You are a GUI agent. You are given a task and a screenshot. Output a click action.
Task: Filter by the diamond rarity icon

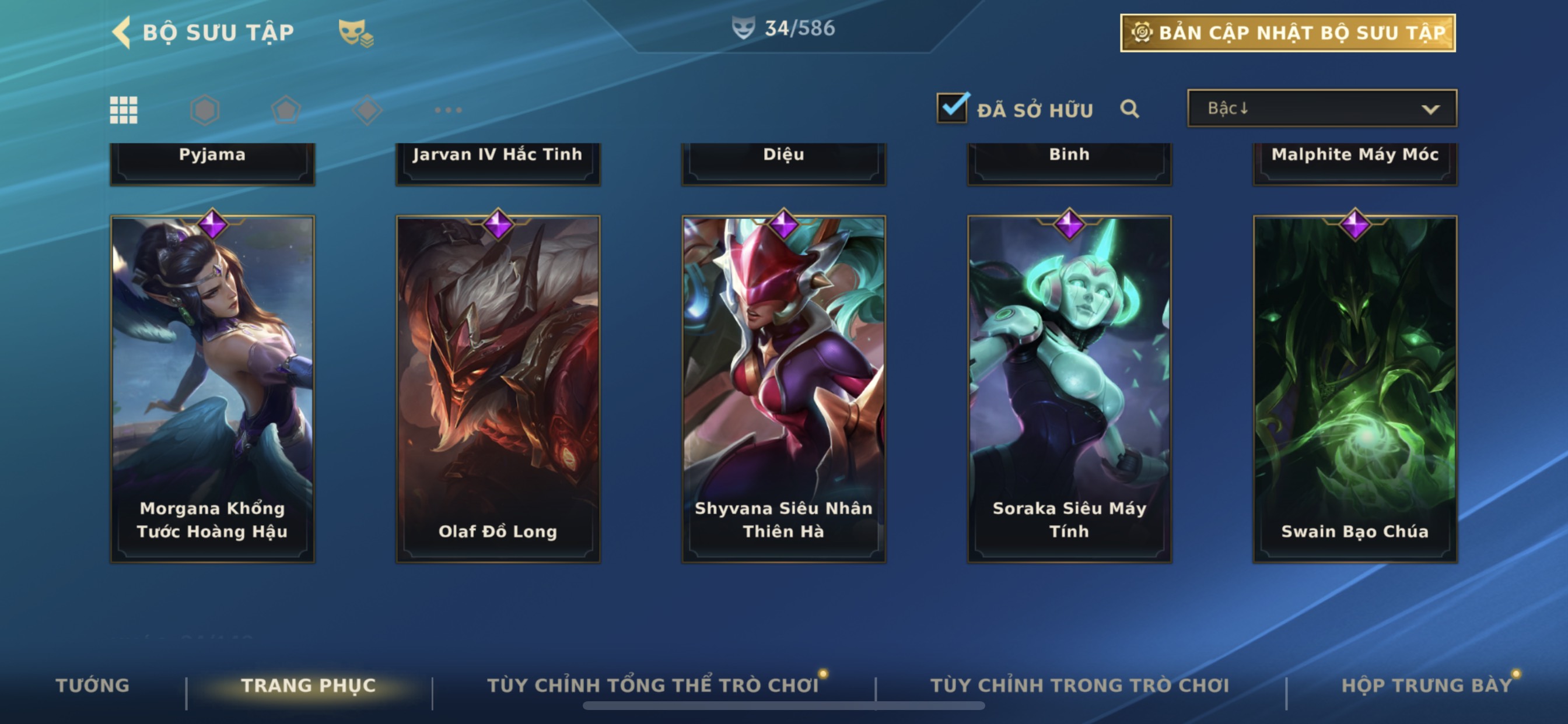coord(367,110)
